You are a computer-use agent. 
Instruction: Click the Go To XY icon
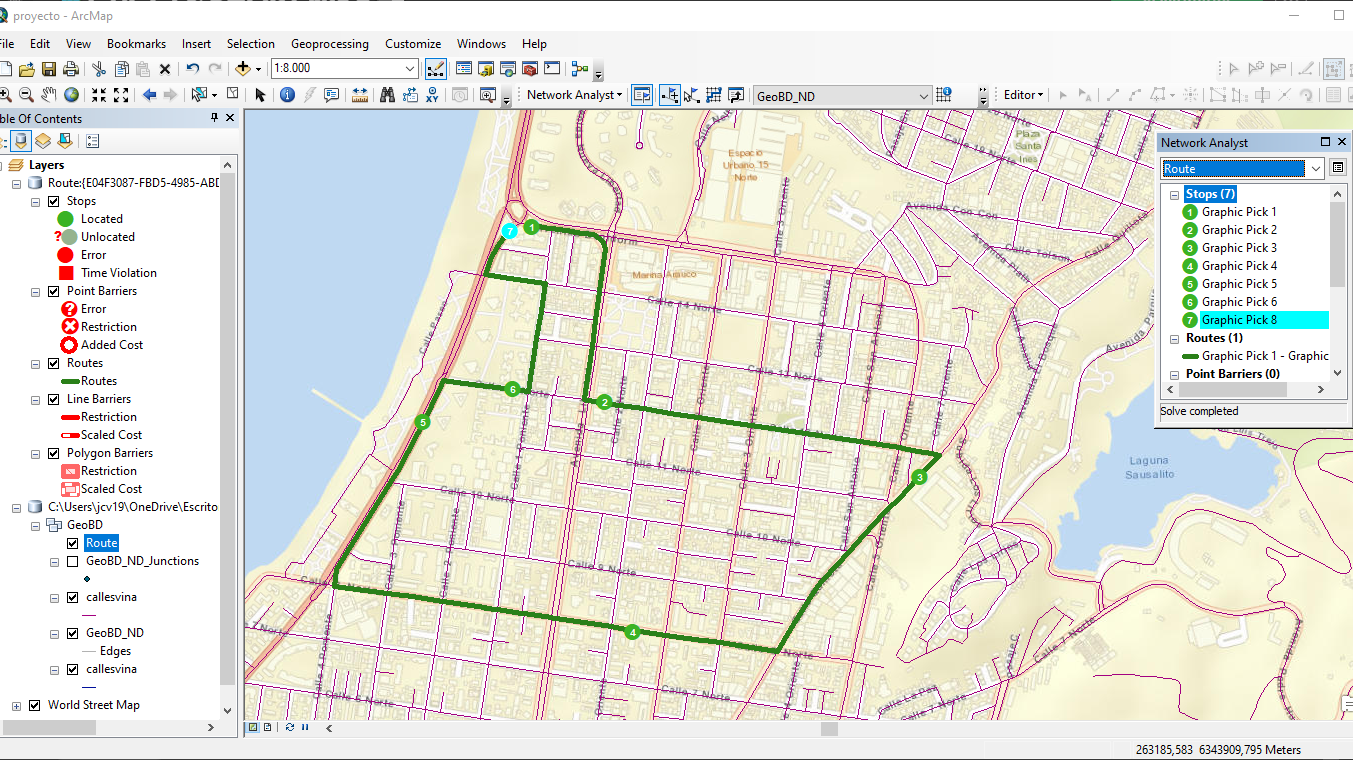pyautogui.click(x=432, y=95)
